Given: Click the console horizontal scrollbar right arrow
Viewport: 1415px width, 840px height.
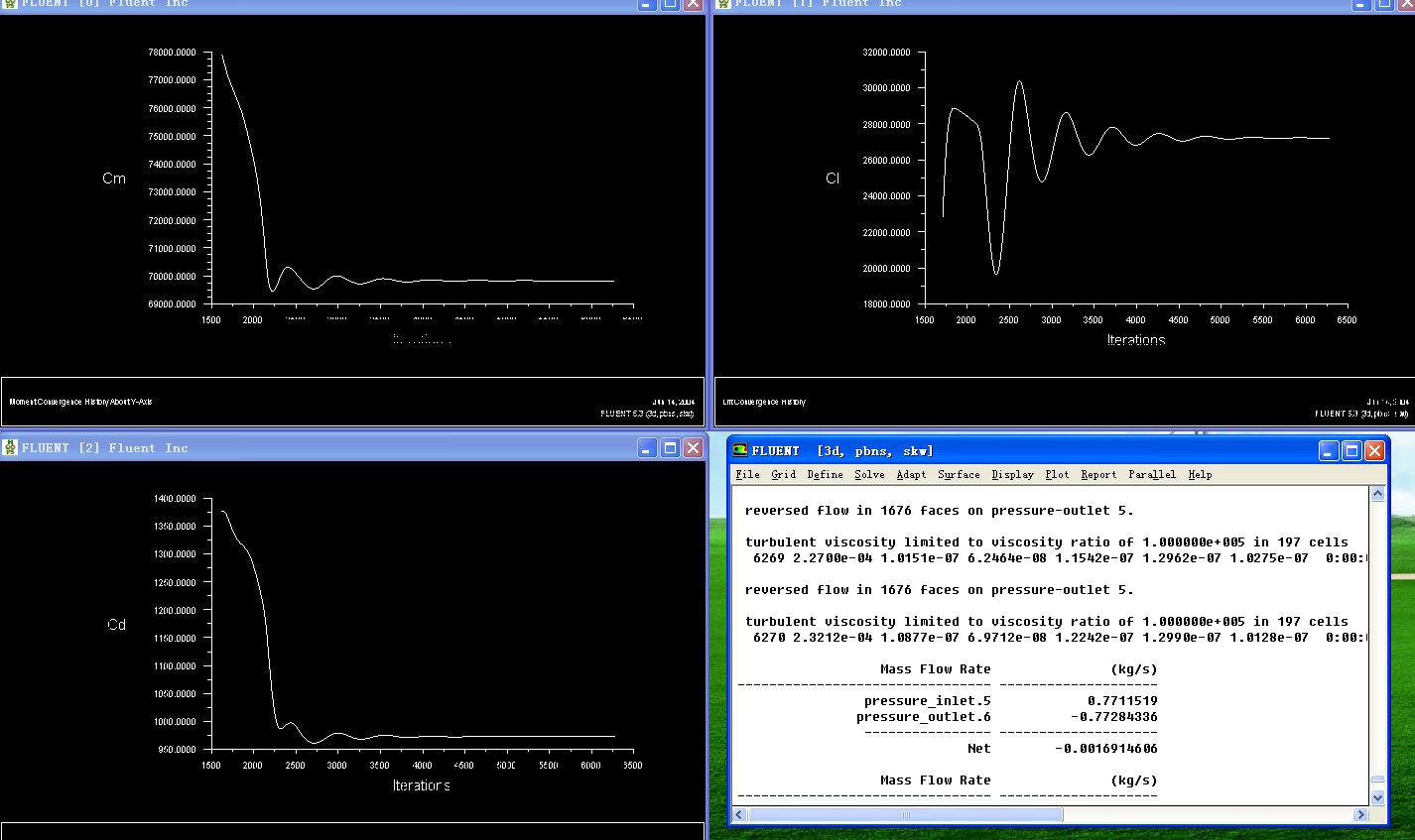Looking at the screenshot, I should click(1360, 815).
